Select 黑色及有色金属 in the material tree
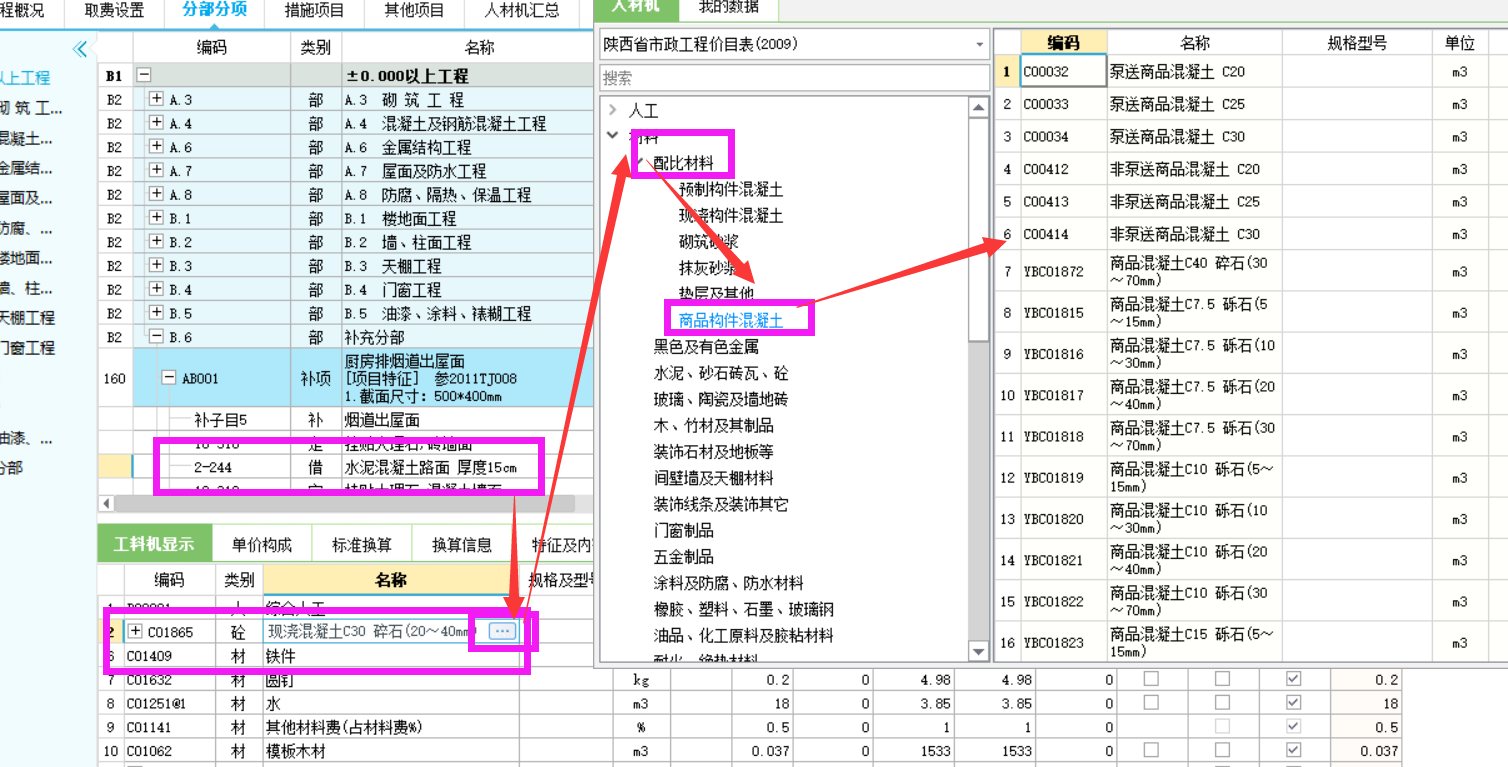1508x767 pixels. click(706, 347)
